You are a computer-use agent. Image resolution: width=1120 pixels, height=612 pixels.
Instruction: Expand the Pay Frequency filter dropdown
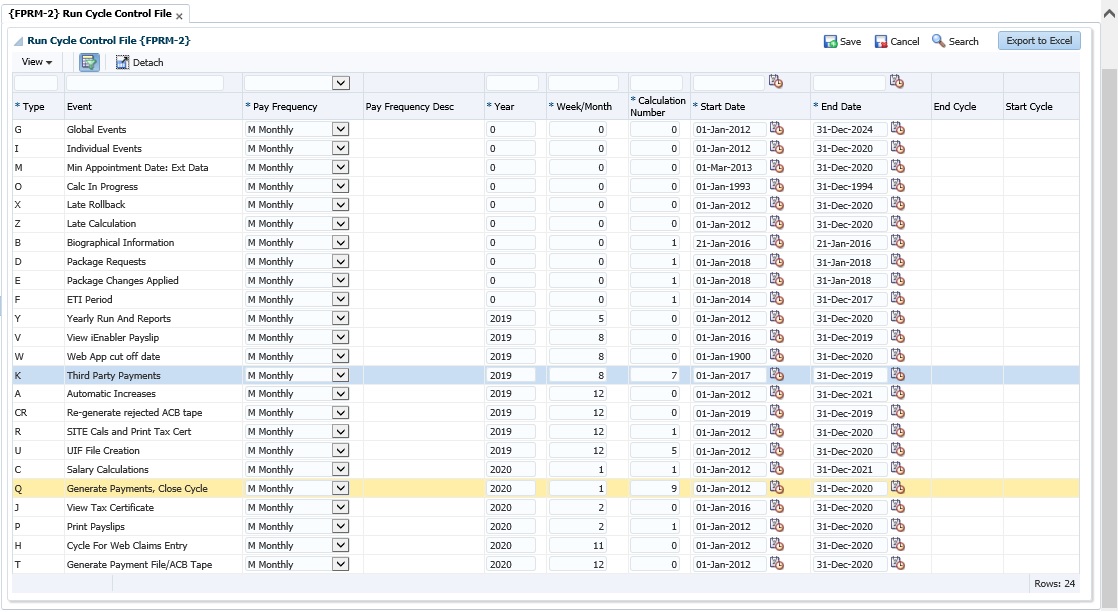pyautogui.click(x=340, y=83)
